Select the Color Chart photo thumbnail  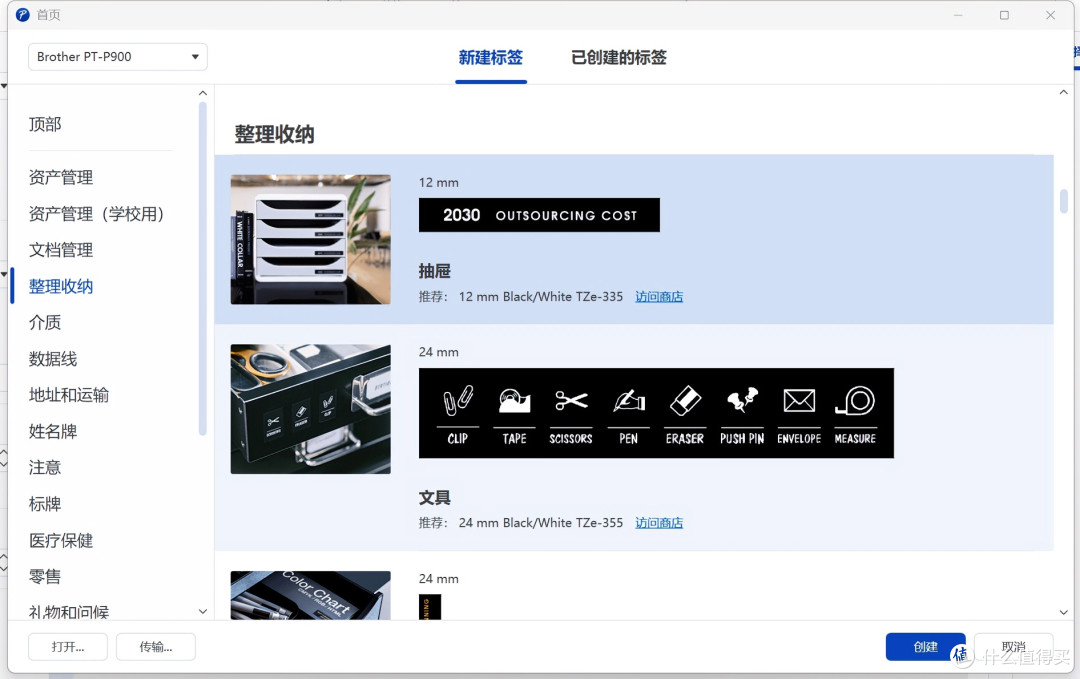pyautogui.click(x=311, y=595)
